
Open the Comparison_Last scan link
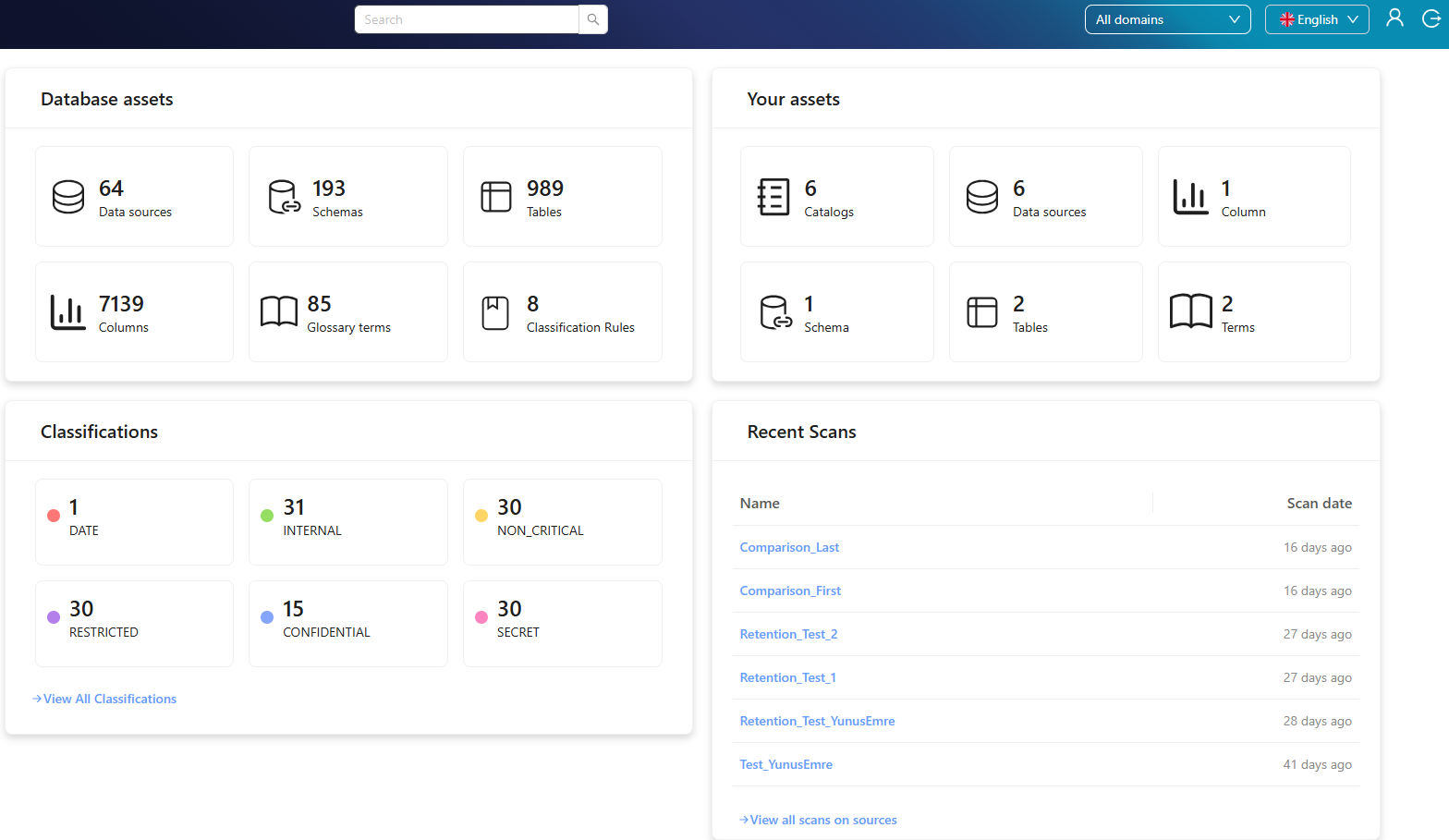coord(789,547)
